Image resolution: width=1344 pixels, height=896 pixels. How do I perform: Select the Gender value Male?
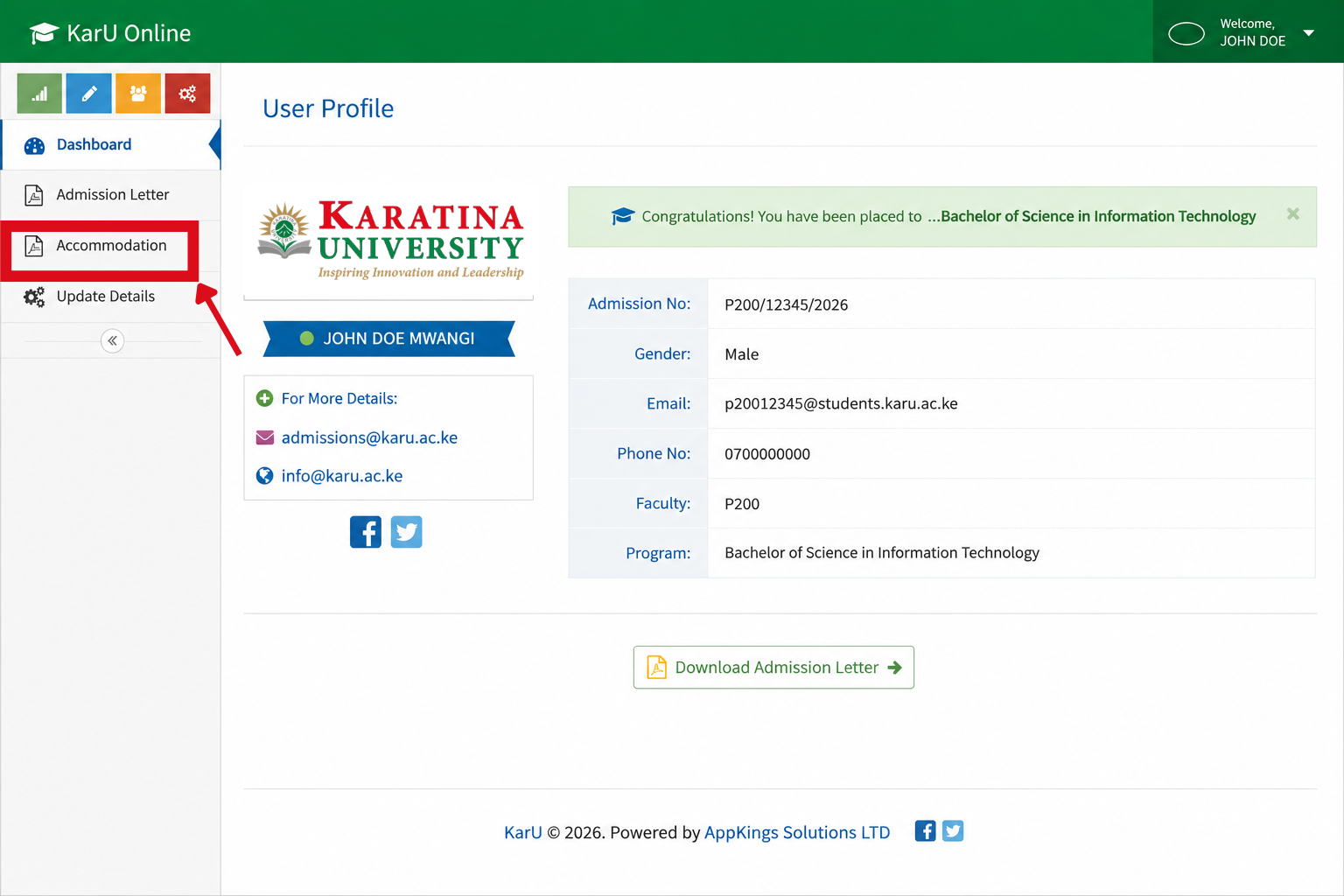742,354
